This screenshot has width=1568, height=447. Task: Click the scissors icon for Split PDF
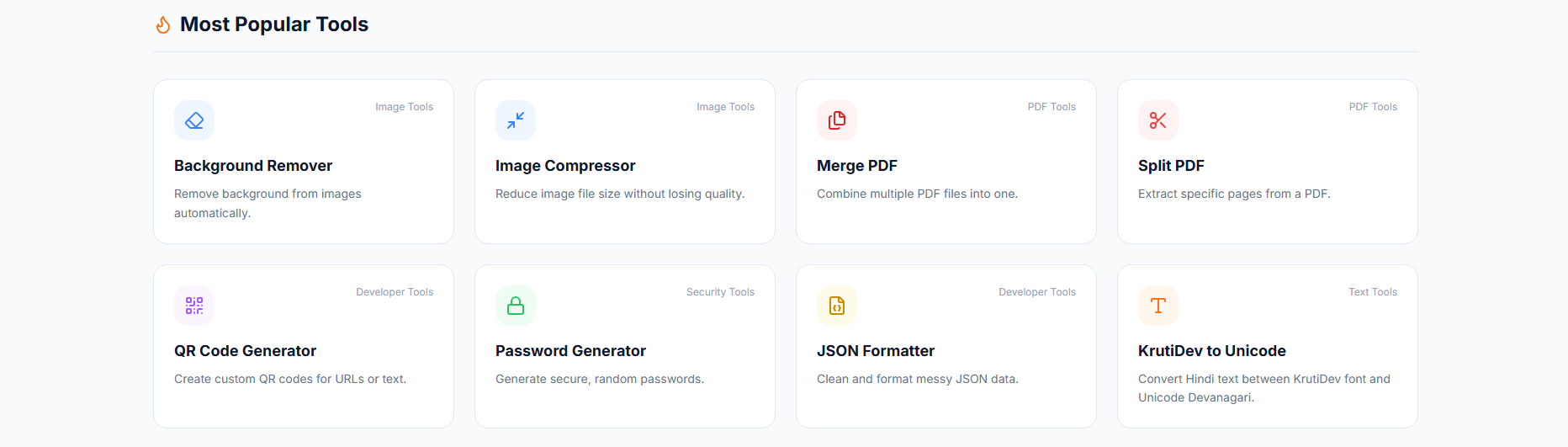tap(1158, 120)
